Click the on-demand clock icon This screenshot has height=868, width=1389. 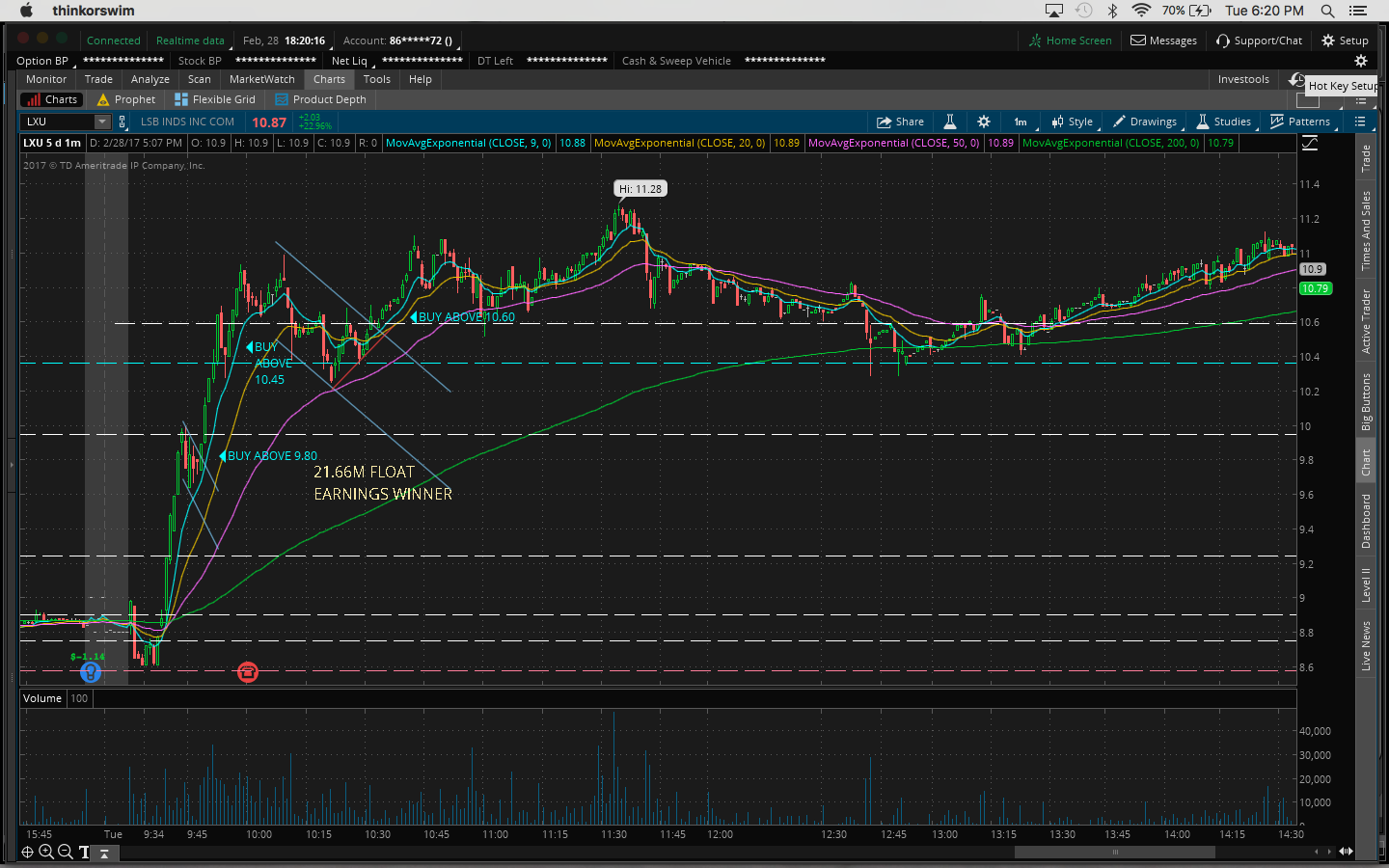point(1297,80)
